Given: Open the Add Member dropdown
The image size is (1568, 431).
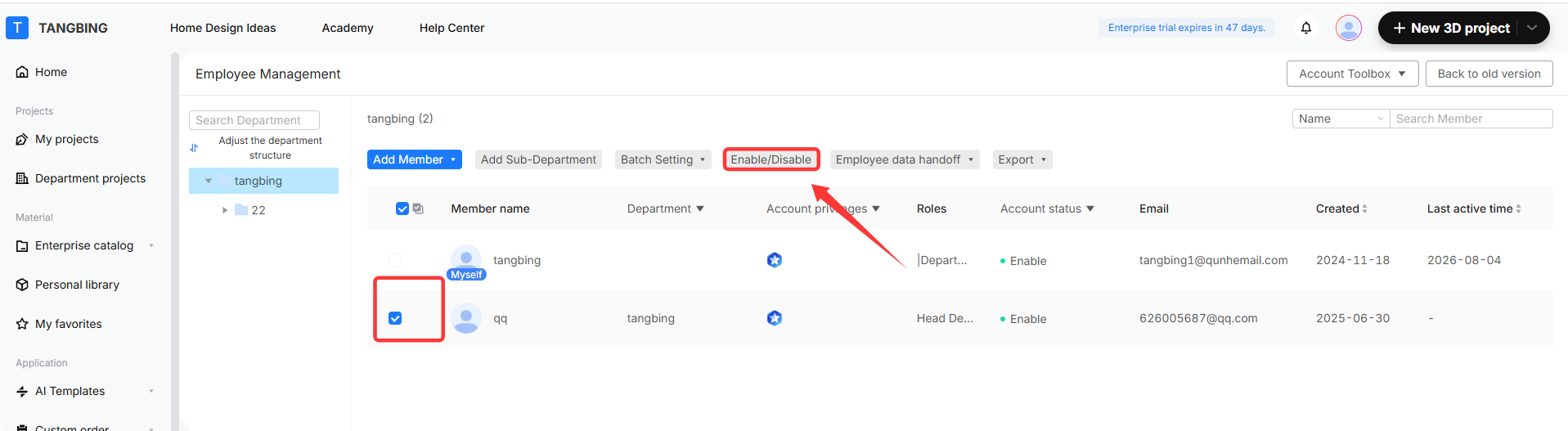Looking at the screenshot, I should coord(415,159).
